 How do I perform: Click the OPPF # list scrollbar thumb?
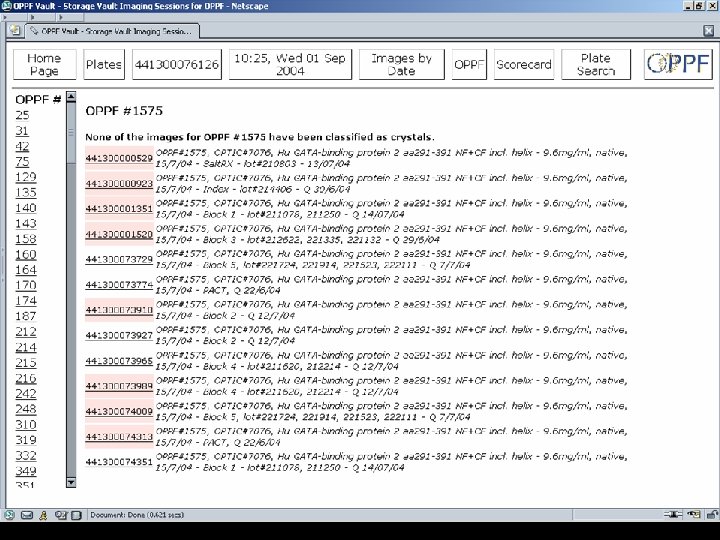pos(71,133)
